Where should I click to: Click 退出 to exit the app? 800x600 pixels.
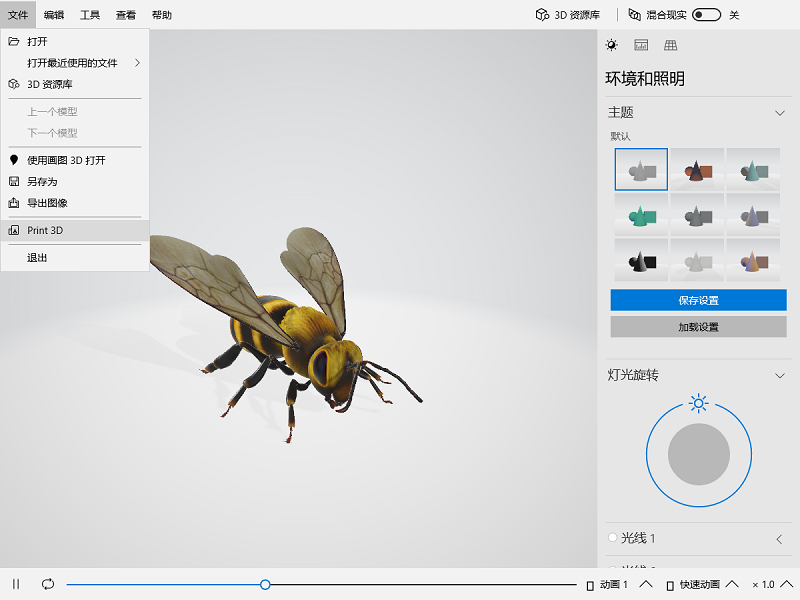pyautogui.click(x=75, y=258)
